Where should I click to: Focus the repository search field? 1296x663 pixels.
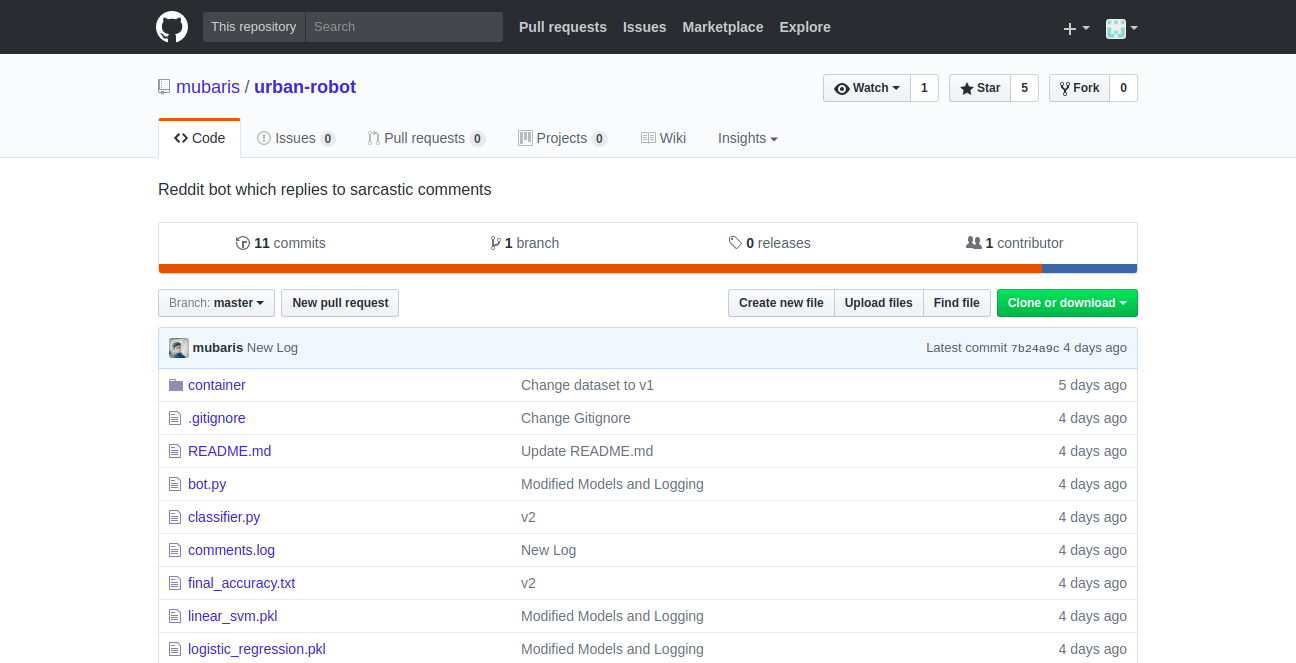(404, 27)
